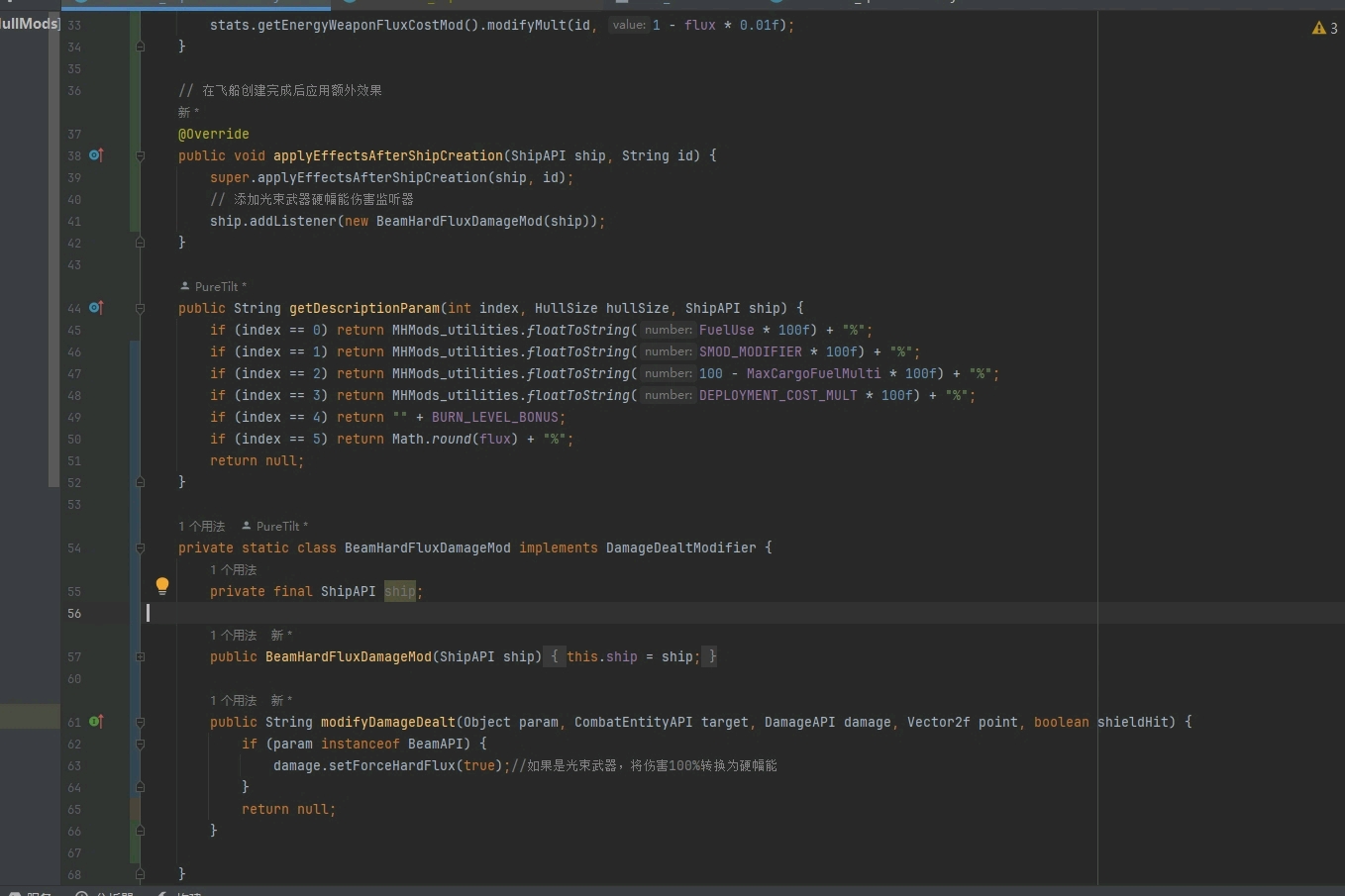Click the new-code hint above the constructor

click(x=282, y=635)
